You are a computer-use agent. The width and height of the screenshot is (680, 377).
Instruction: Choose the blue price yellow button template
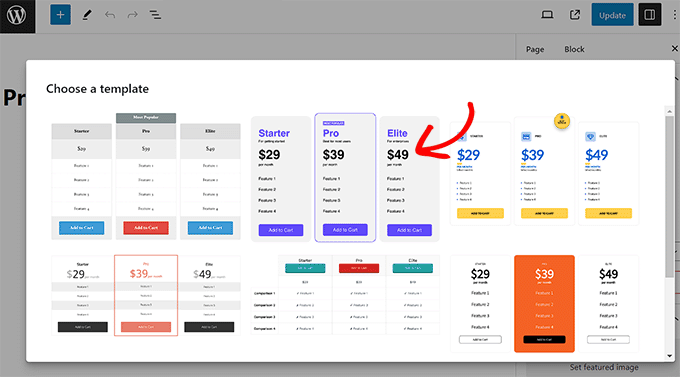pos(544,170)
